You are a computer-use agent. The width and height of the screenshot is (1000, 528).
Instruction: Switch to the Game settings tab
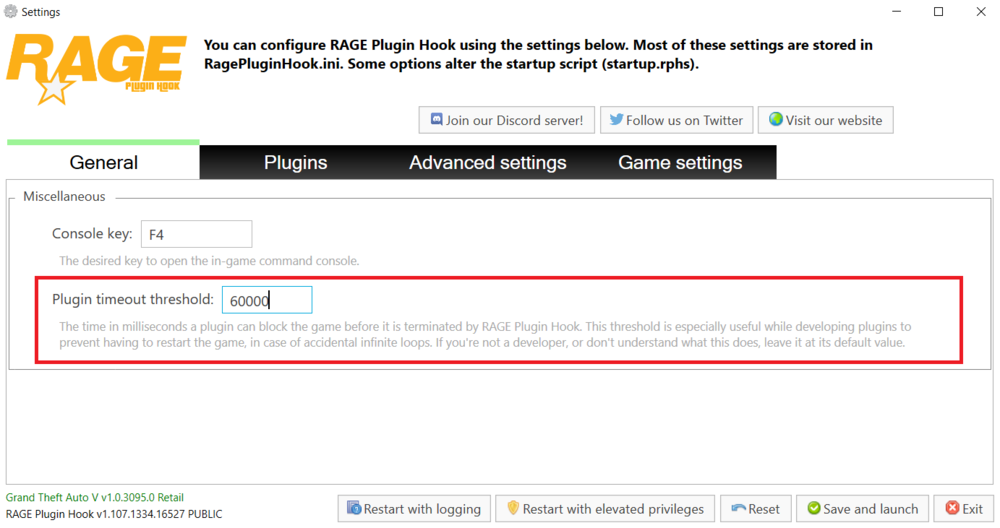[x=680, y=162]
